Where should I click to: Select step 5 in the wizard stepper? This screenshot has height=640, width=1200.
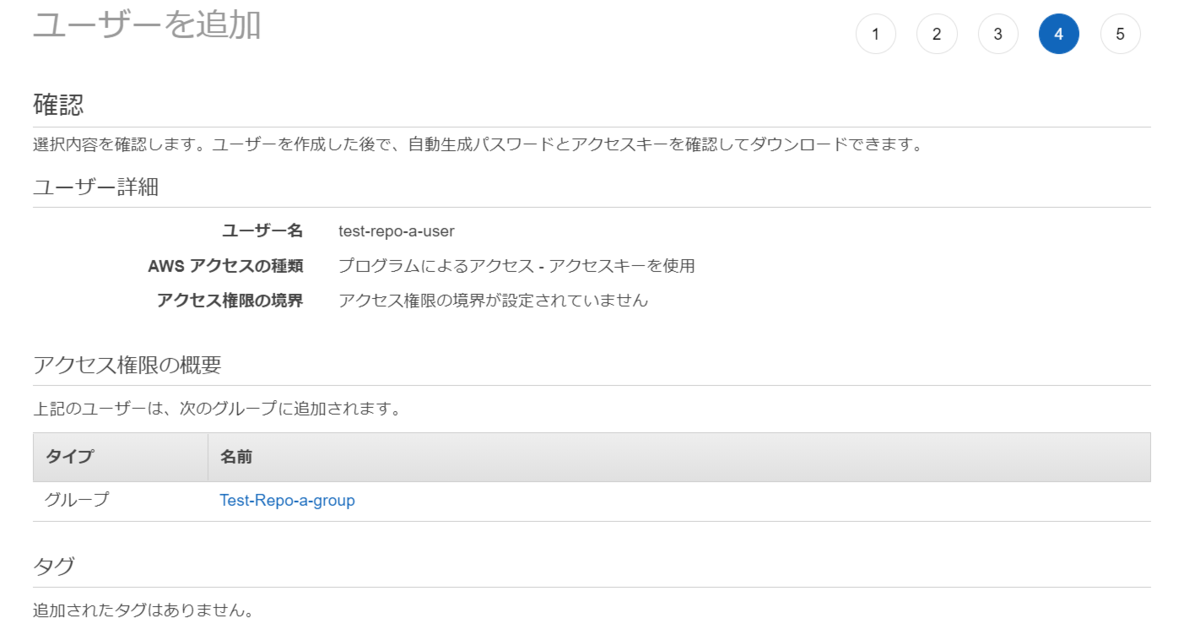1120,33
